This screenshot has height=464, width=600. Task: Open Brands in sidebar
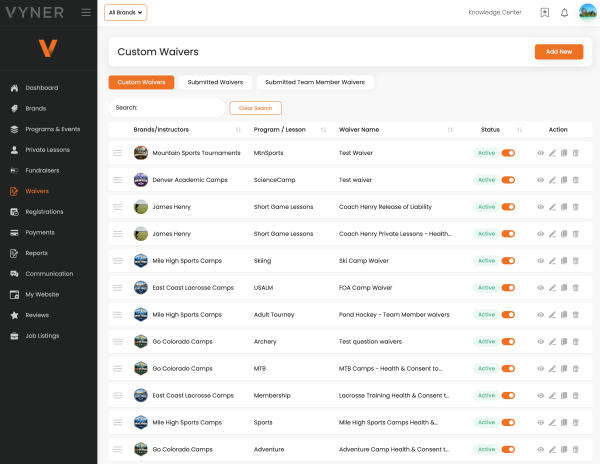tap(36, 109)
